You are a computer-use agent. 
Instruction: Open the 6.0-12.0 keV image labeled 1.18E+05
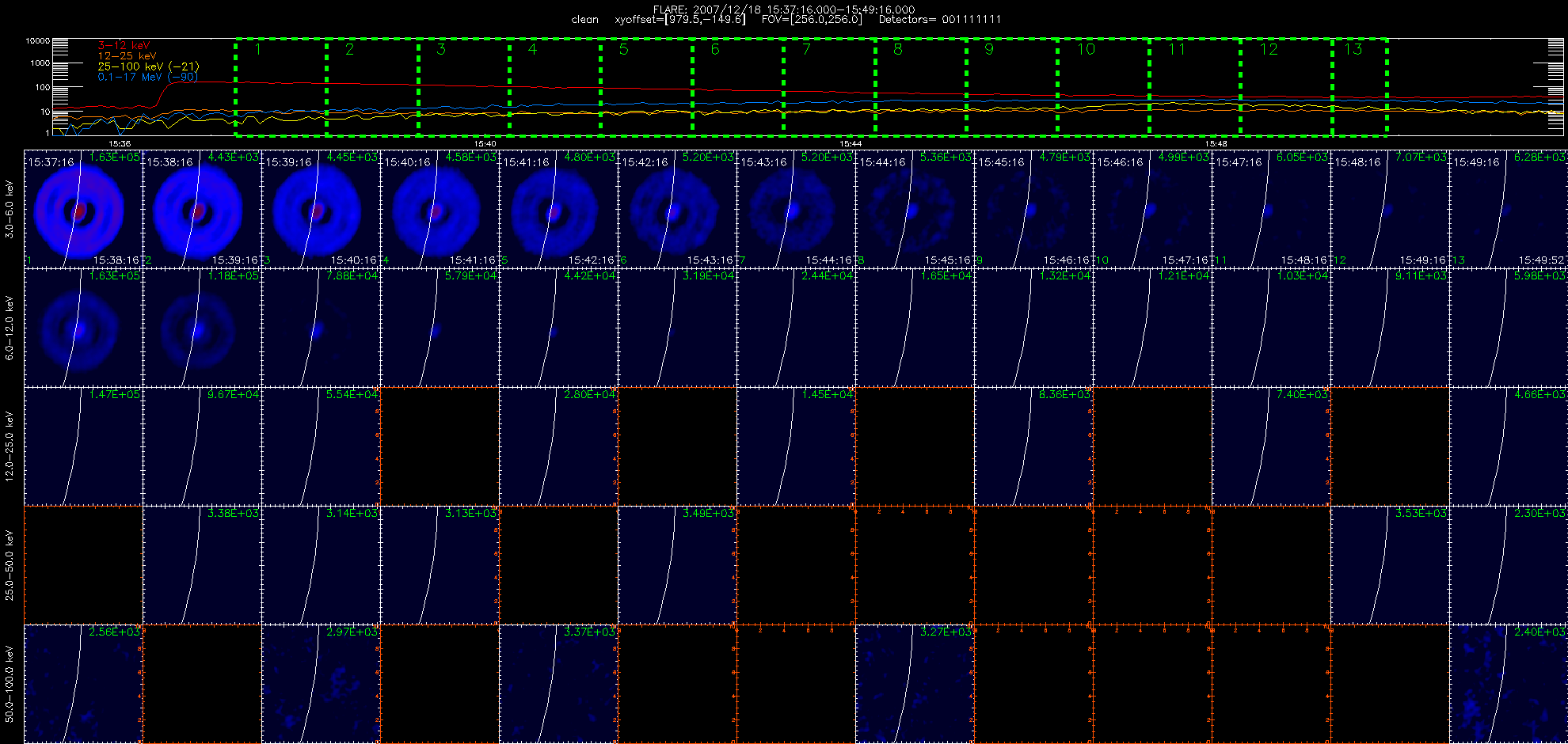click(203, 328)
